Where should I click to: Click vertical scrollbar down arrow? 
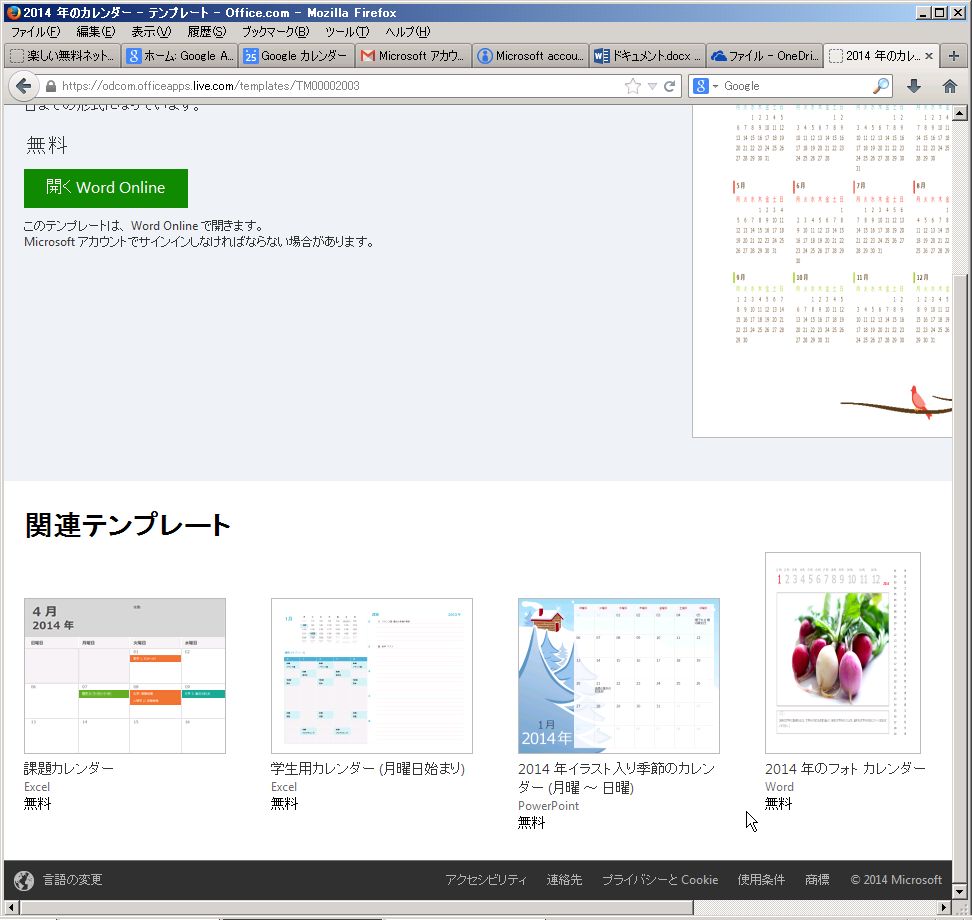pos(960,892)
